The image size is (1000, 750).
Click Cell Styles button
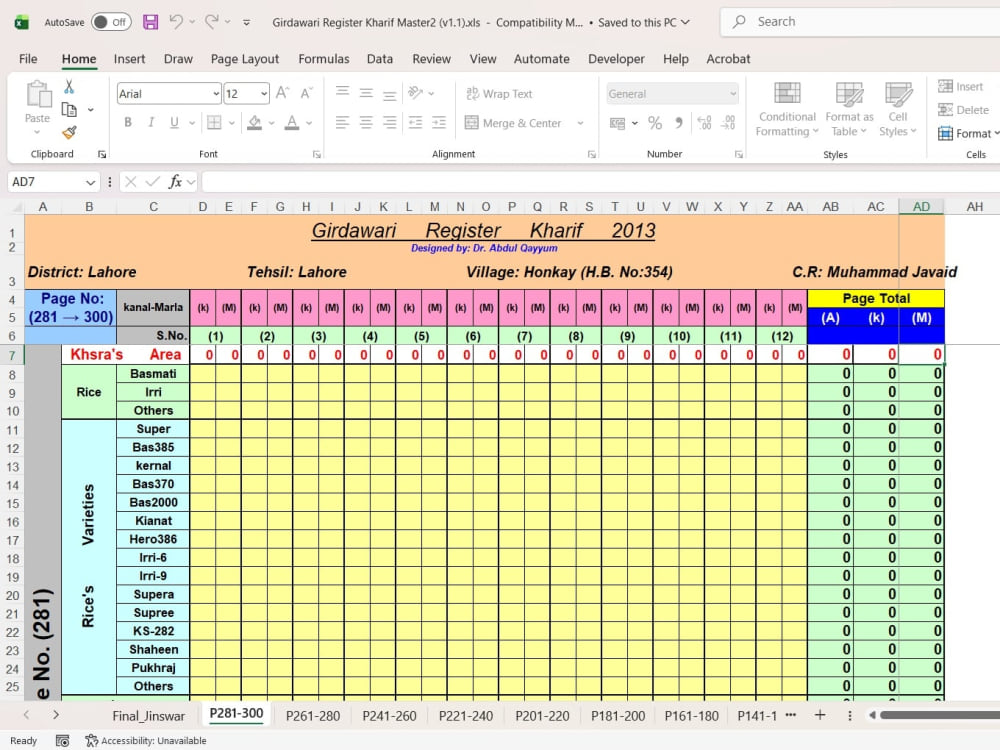click(x=898, y=110)
